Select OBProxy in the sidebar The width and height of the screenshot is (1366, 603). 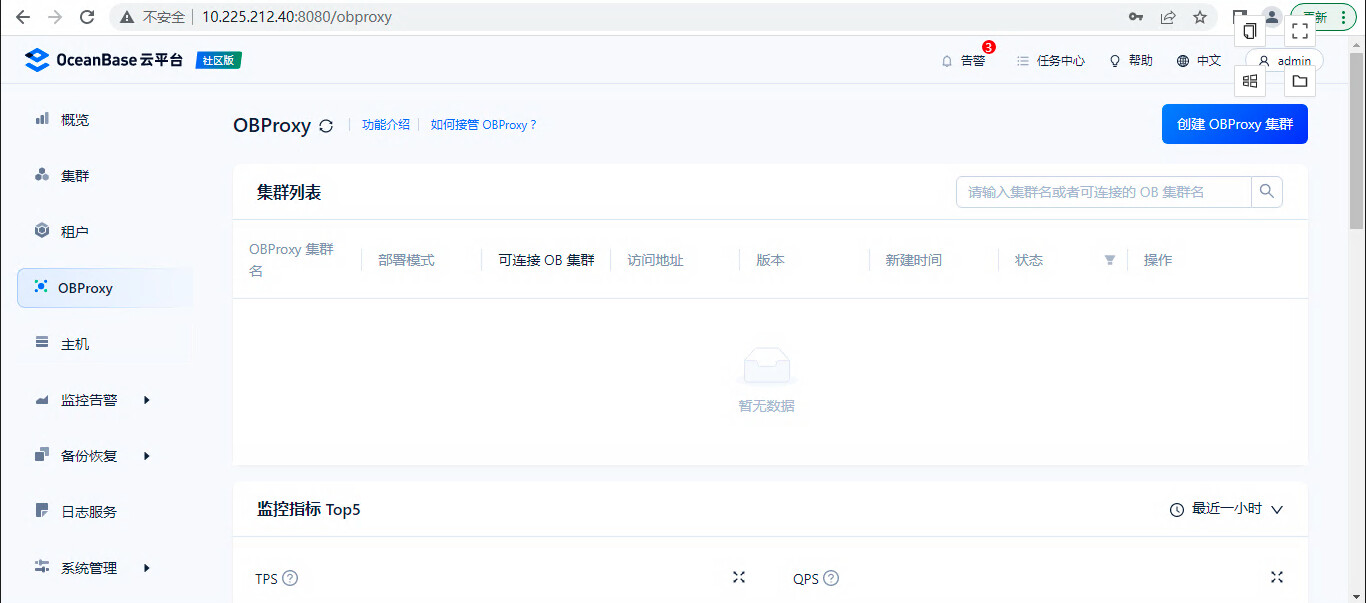coord(105,288)
